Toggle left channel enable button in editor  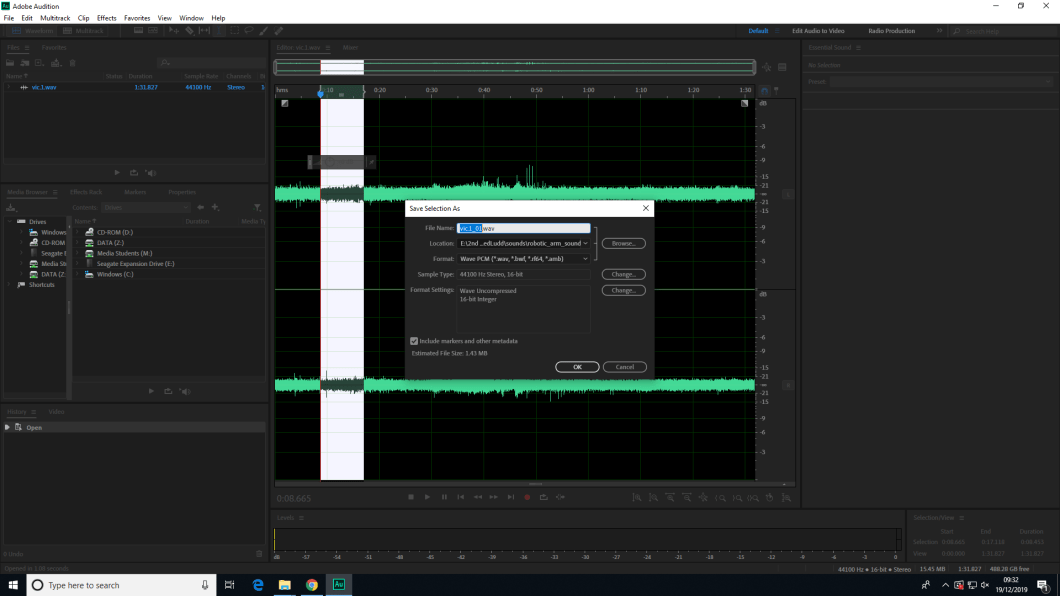point(788,195)
